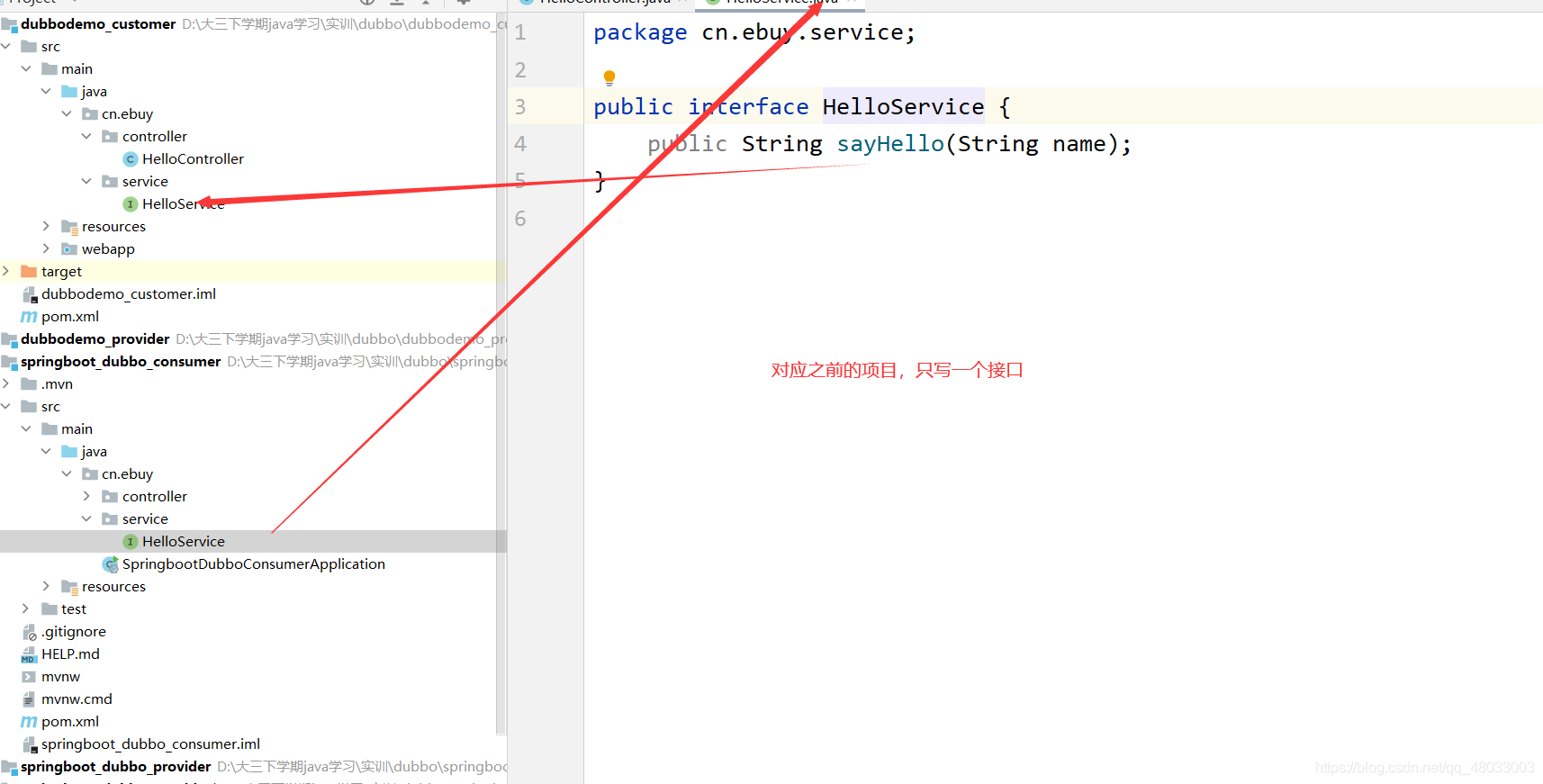Image resolution: width=1543 pixels, height=784 pixels.
Task: Click the HELP.md markdown file icon
Action: (29, 654)
